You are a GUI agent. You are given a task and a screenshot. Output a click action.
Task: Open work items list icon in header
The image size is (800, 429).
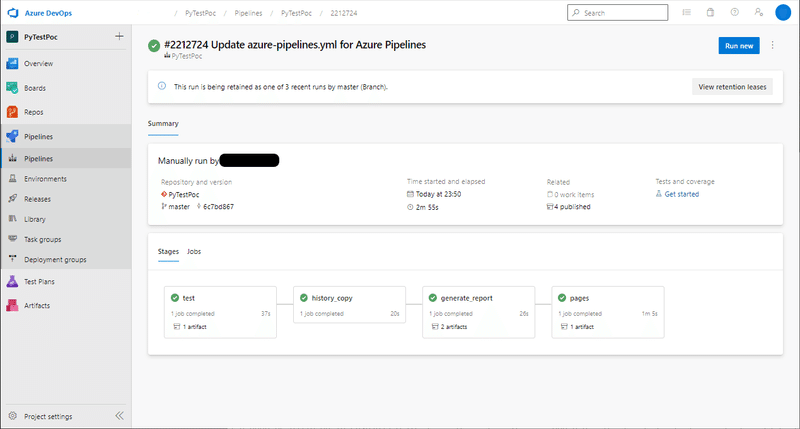click(687, 12)
